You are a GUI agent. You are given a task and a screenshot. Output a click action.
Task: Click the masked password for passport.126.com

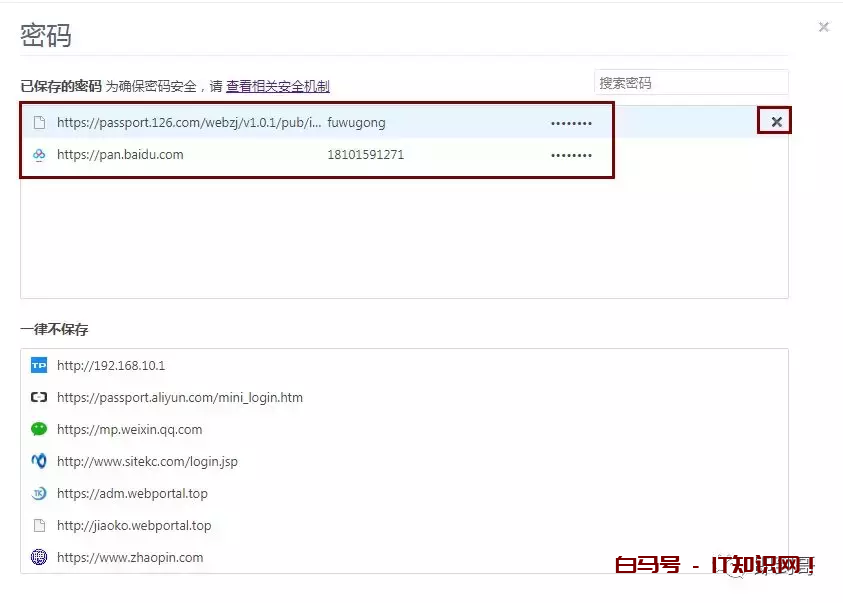571,123
